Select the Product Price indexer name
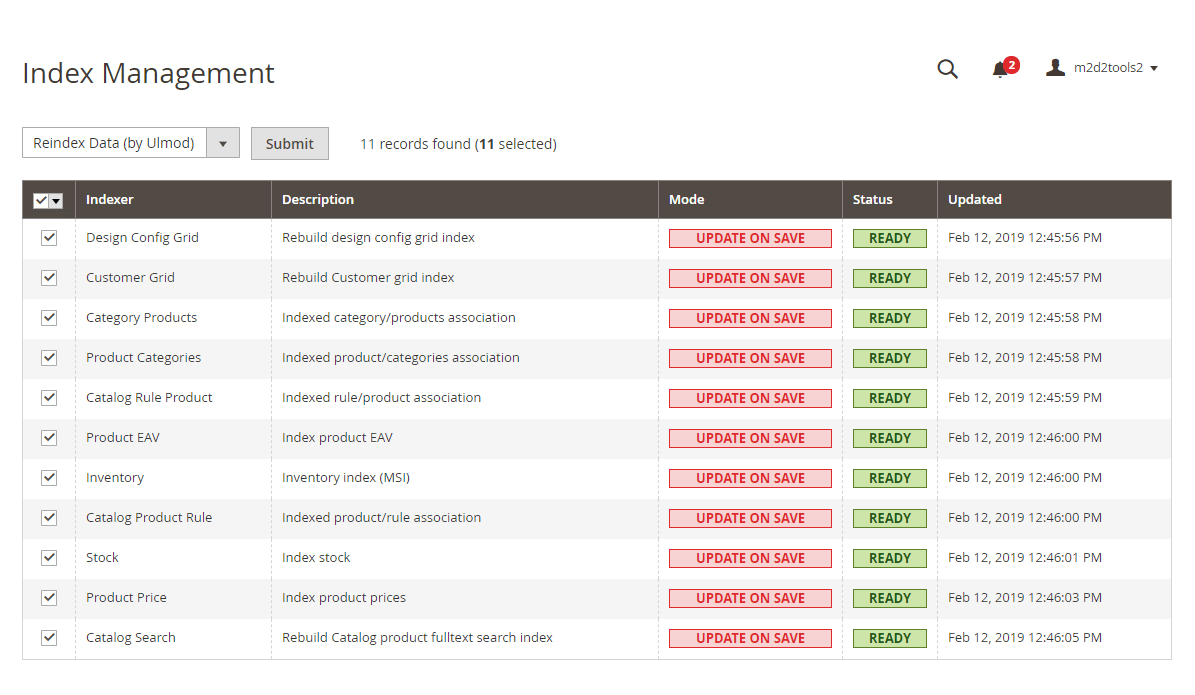 tap(127, 597)
